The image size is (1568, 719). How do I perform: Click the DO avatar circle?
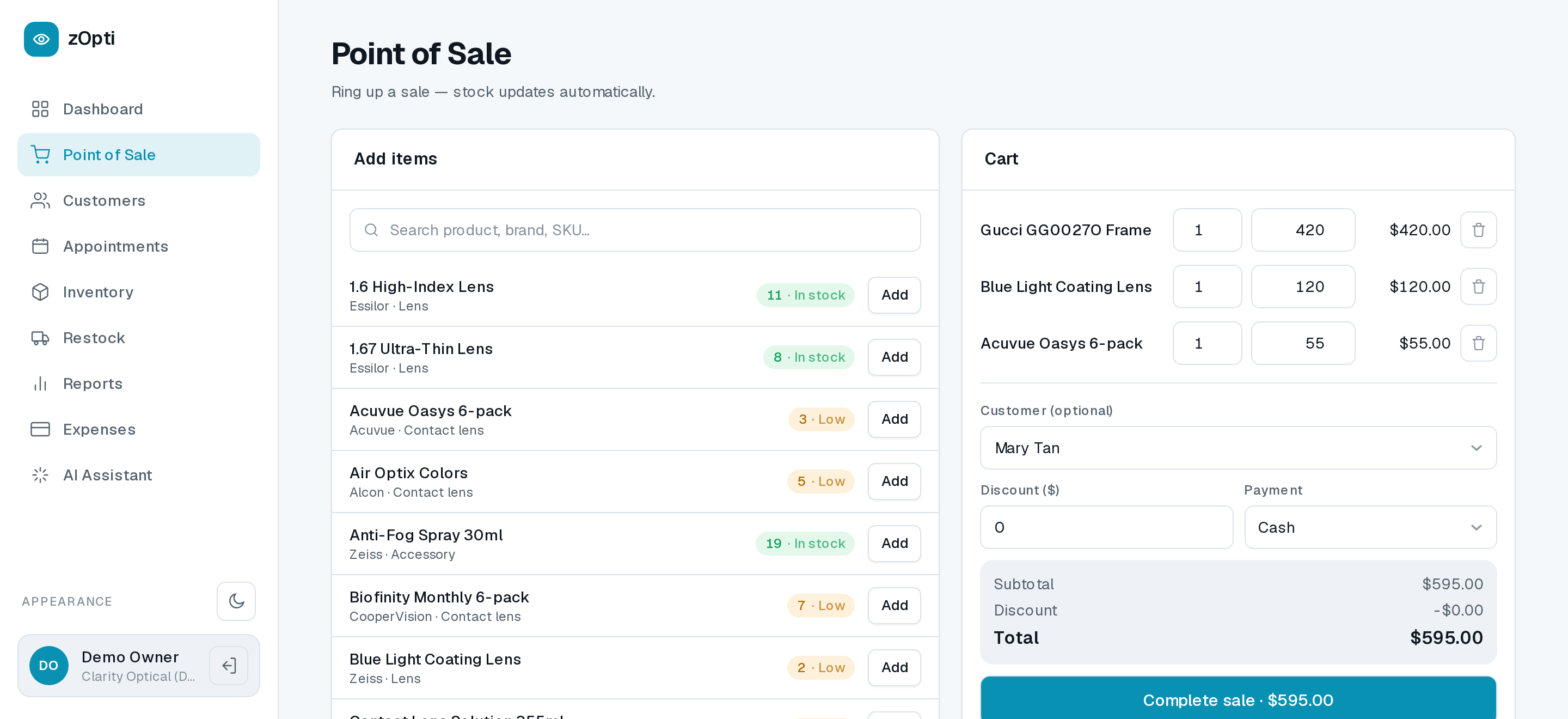click(48, 666)
